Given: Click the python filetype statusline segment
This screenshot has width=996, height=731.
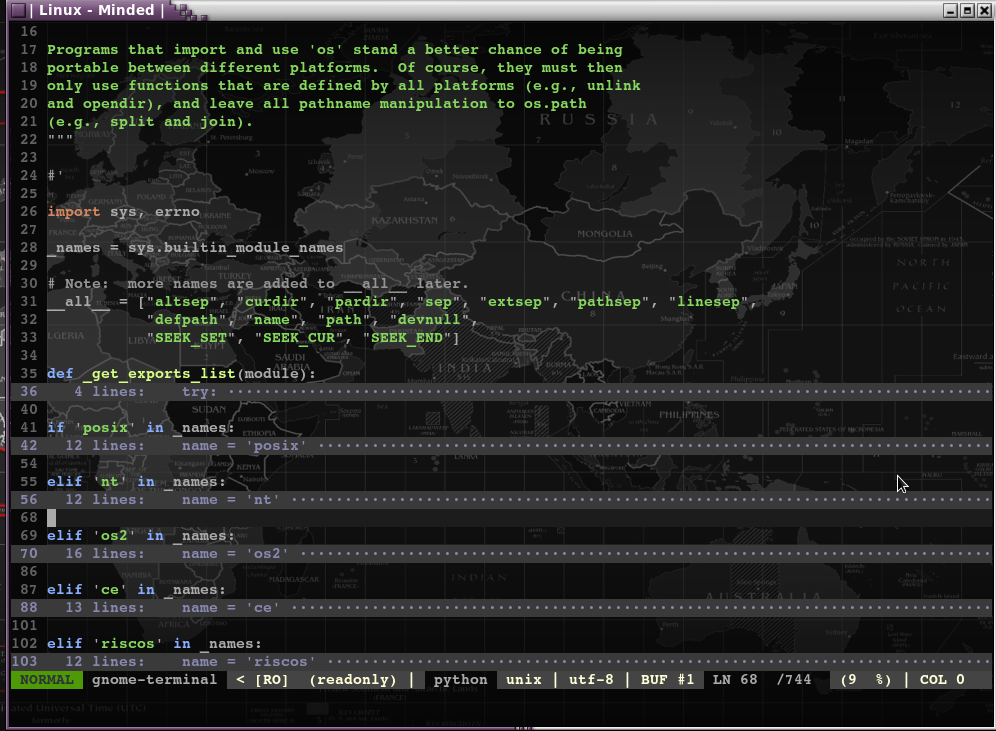Looking at the screenshot, I should click(x=461, y=680).
